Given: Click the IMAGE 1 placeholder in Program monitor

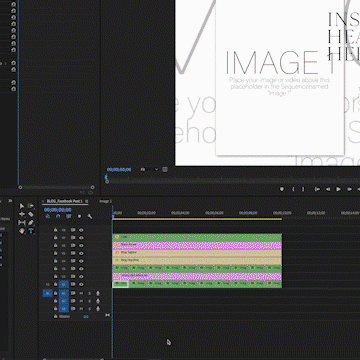Looking at the screenshot, I should coord(279,77).
